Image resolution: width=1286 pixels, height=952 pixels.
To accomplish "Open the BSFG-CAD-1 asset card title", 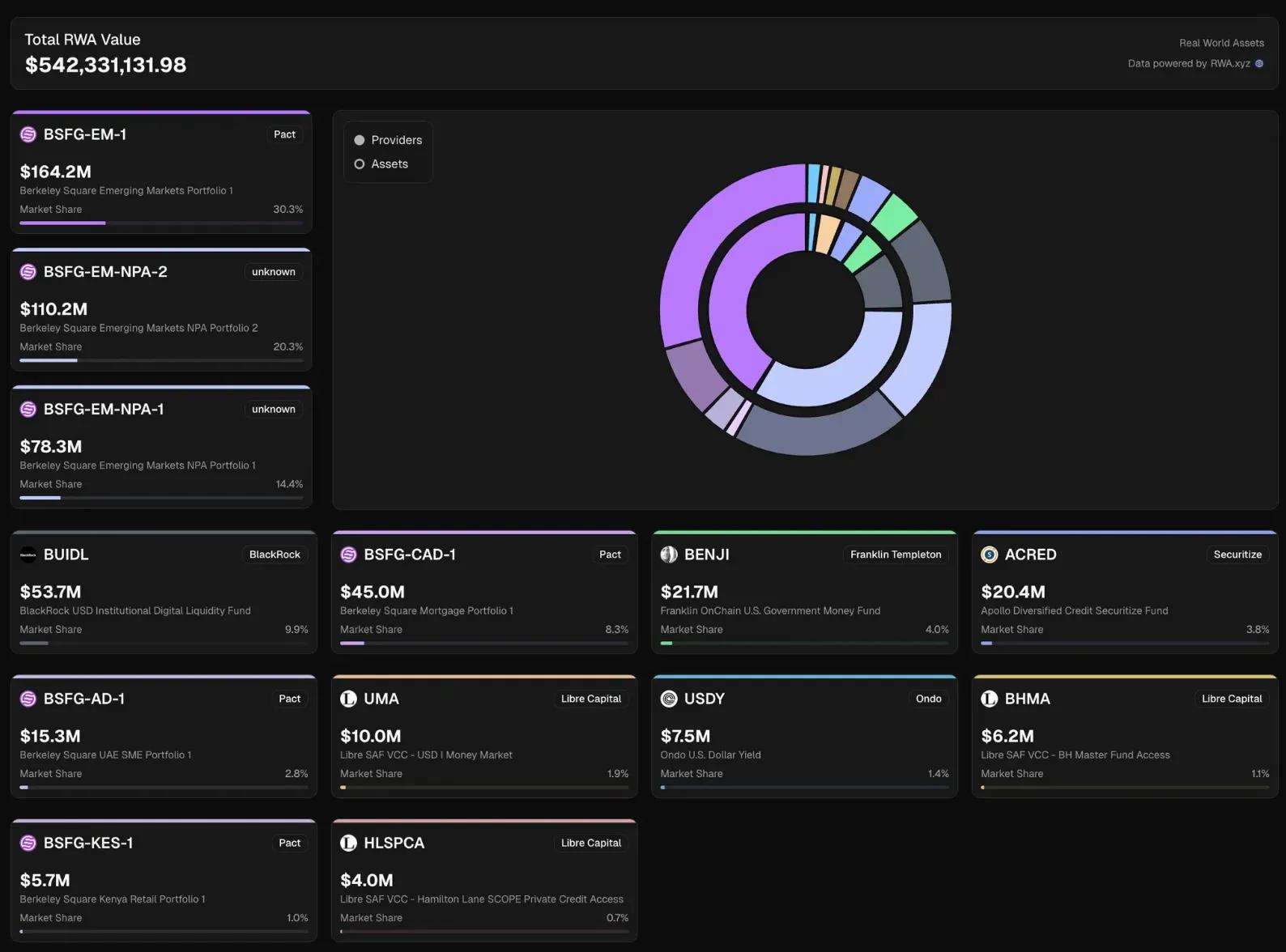I will coord(409,555).
